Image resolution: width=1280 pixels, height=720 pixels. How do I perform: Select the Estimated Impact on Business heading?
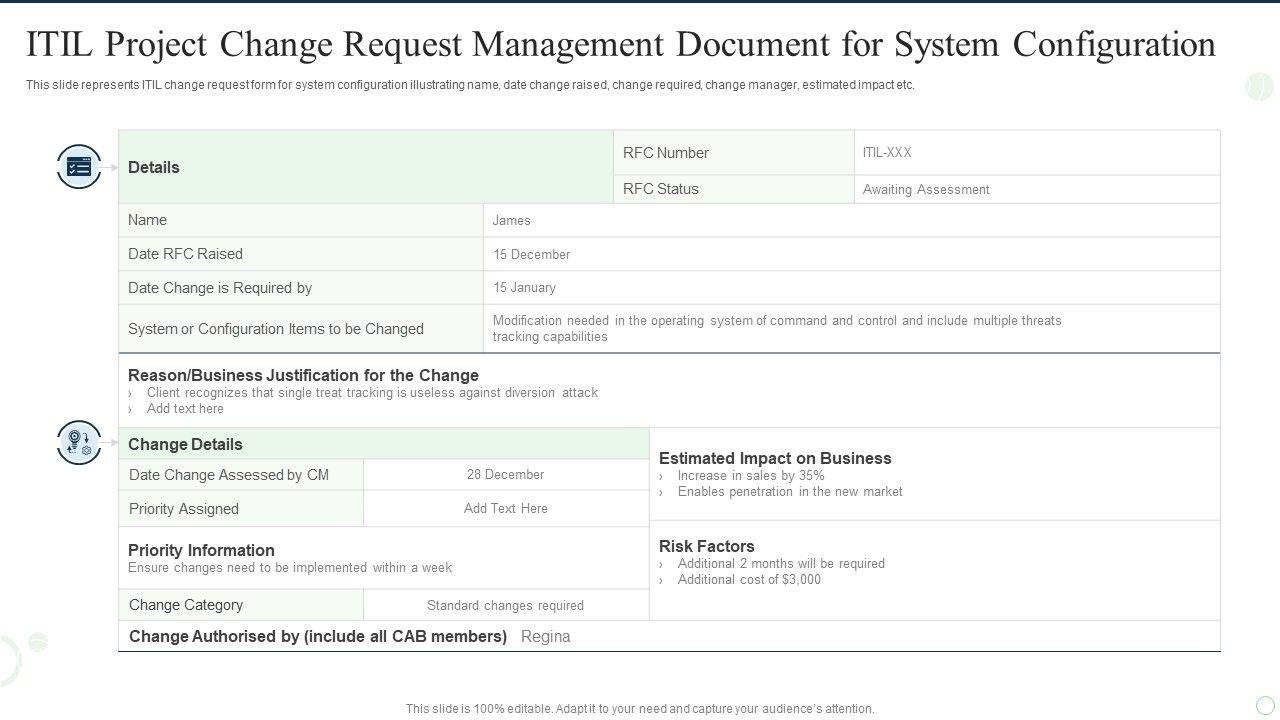click(774, 458)
